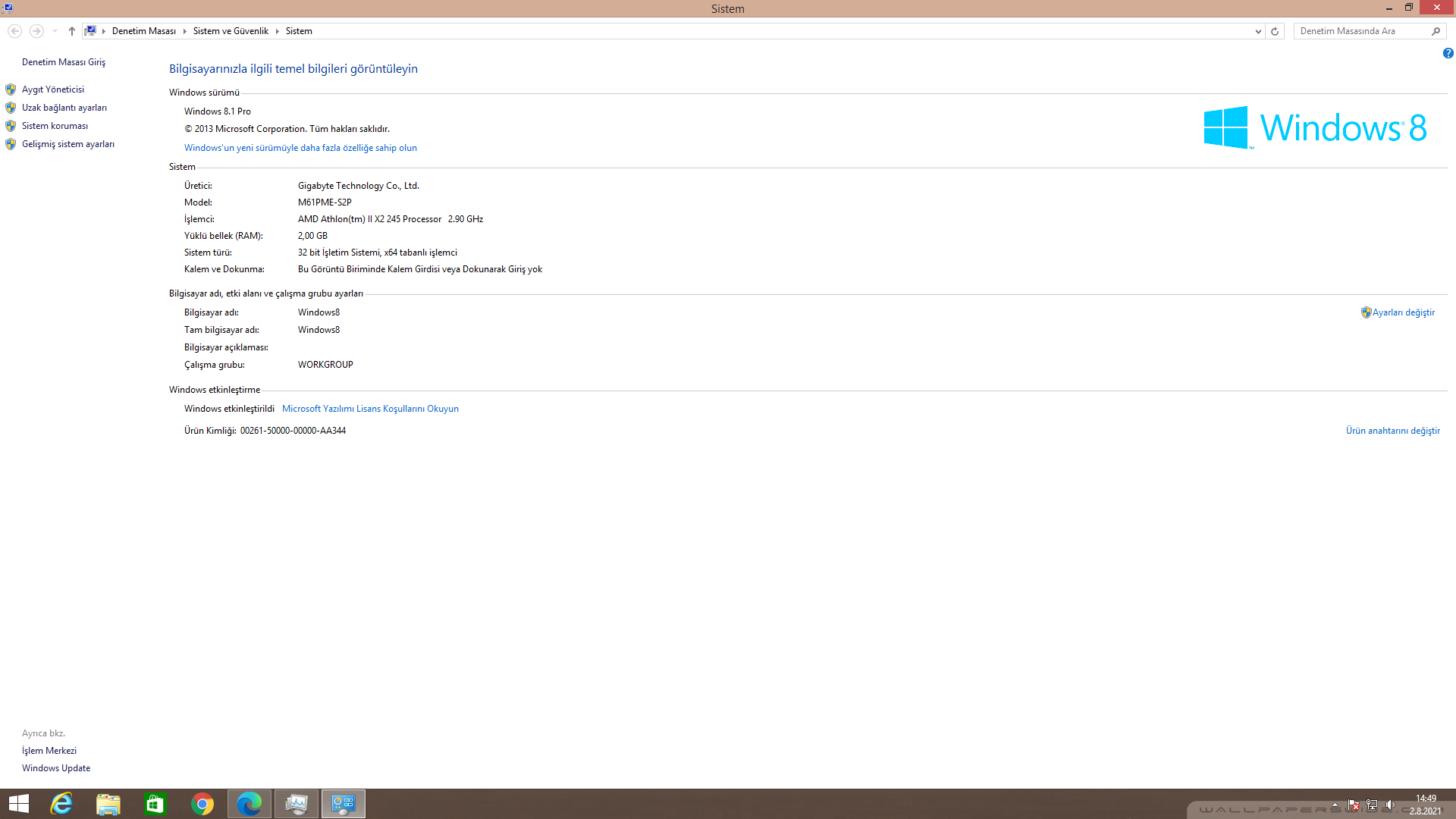Click the volume speaker tray icon
Image resolution: width=1456 pixels, height=819 pixels.
point(1390,805)
